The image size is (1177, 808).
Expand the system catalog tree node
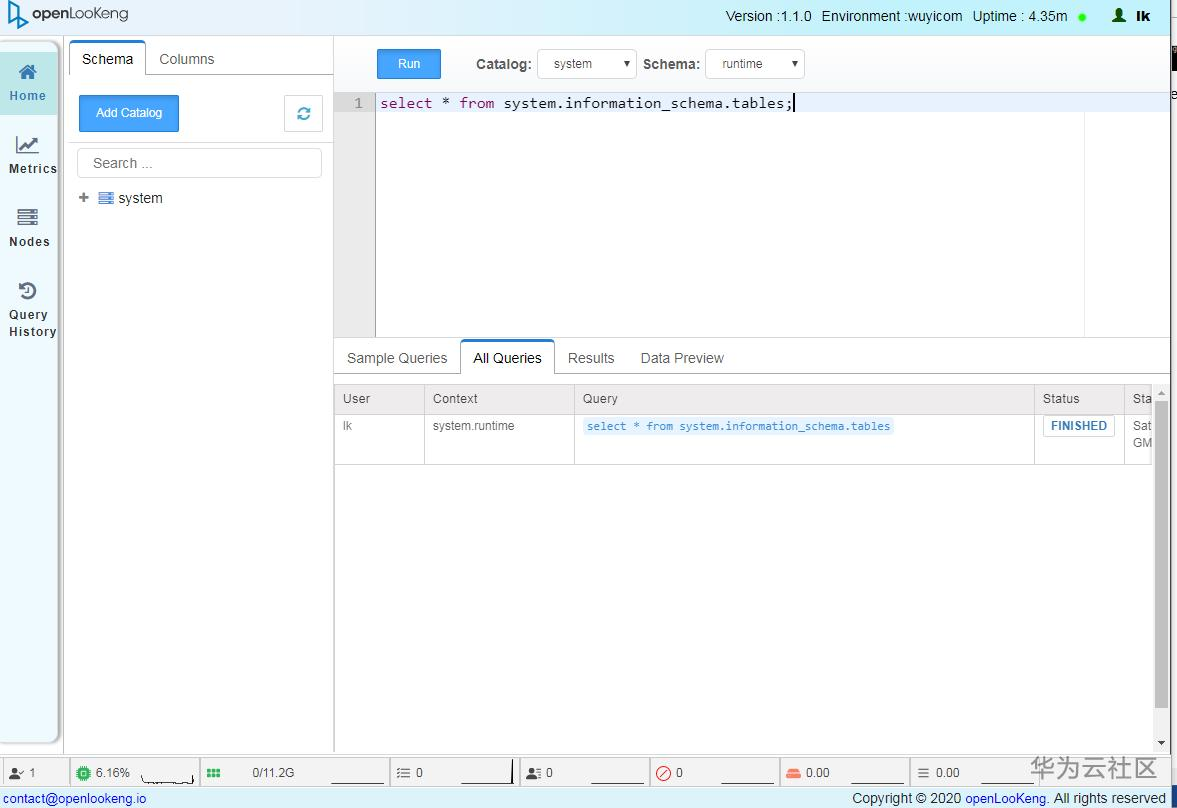click(83, 197)
